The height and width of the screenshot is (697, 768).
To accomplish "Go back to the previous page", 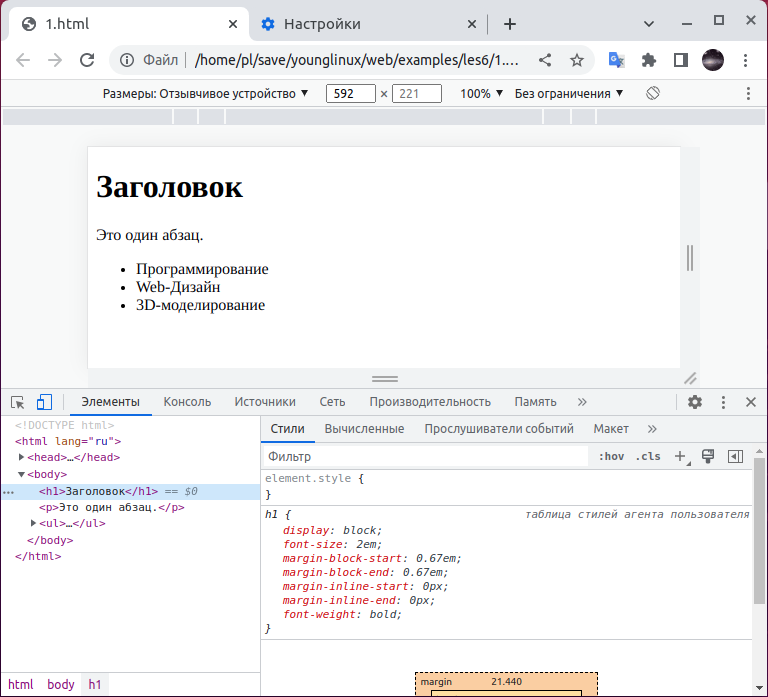I will click(23, 60).
